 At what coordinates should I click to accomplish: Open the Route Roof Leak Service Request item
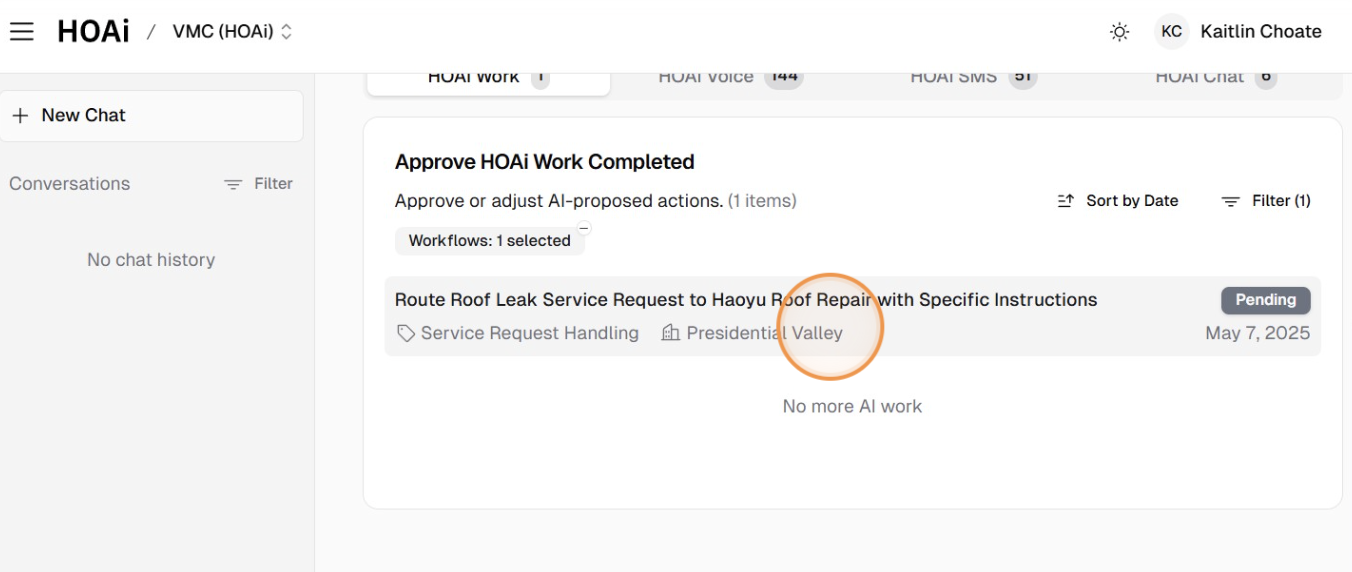pos(745,300)
